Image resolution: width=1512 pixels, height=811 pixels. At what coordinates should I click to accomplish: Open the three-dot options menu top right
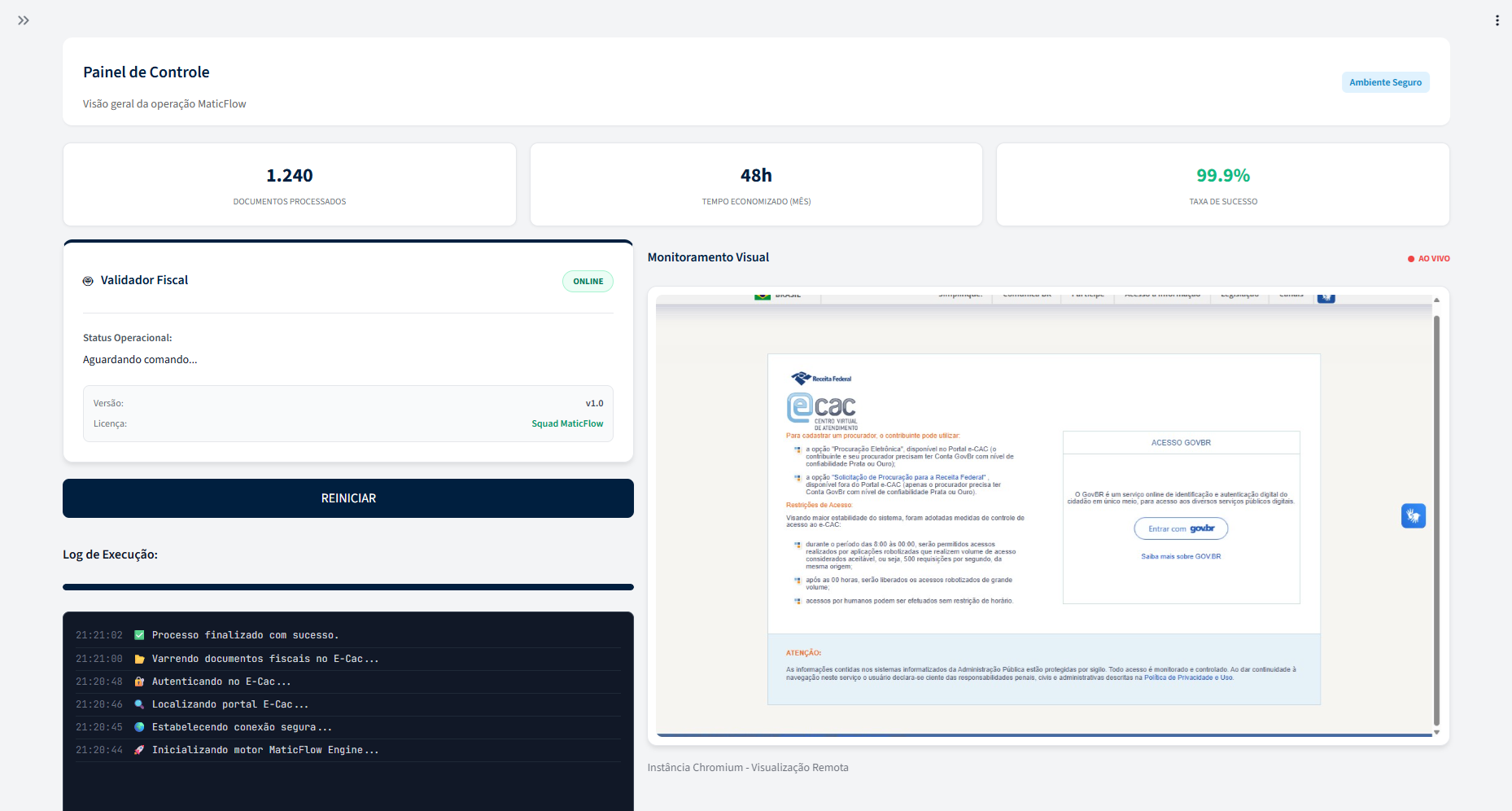1497,20
